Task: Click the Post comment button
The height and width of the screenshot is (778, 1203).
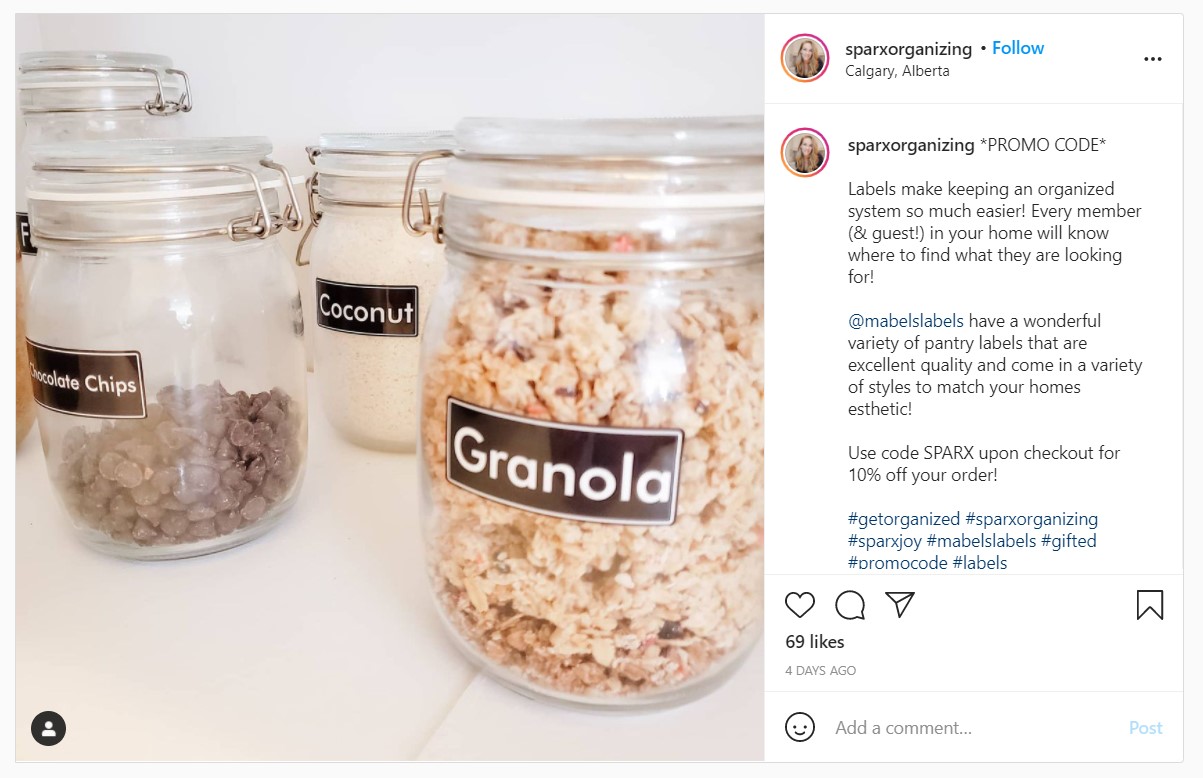Action: 1146,728
